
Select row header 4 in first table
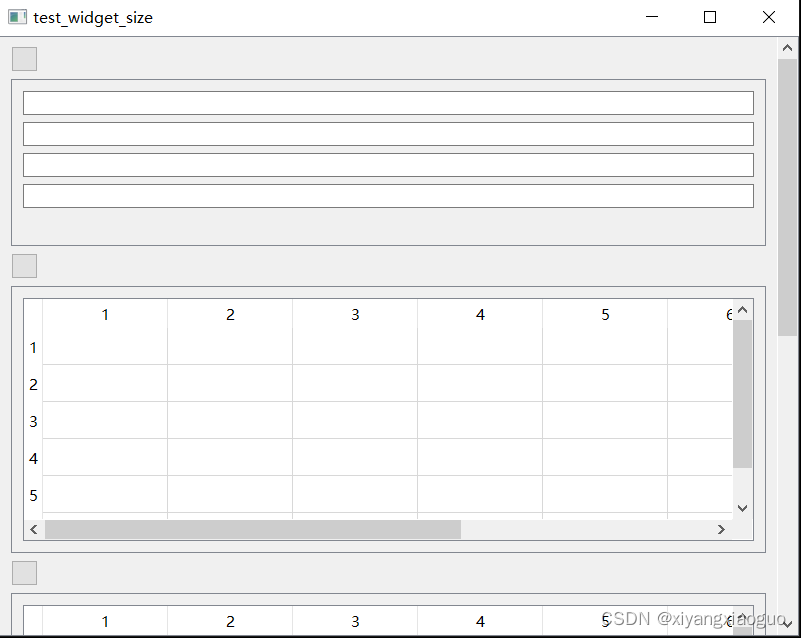(x=33, y=458)
